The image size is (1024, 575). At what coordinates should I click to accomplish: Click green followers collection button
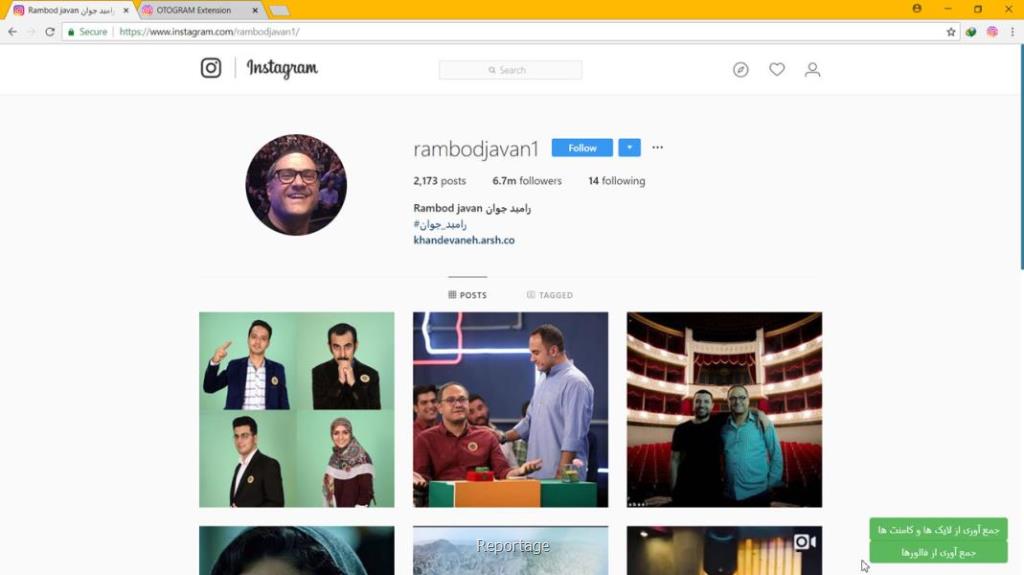[x=938, y=552]
